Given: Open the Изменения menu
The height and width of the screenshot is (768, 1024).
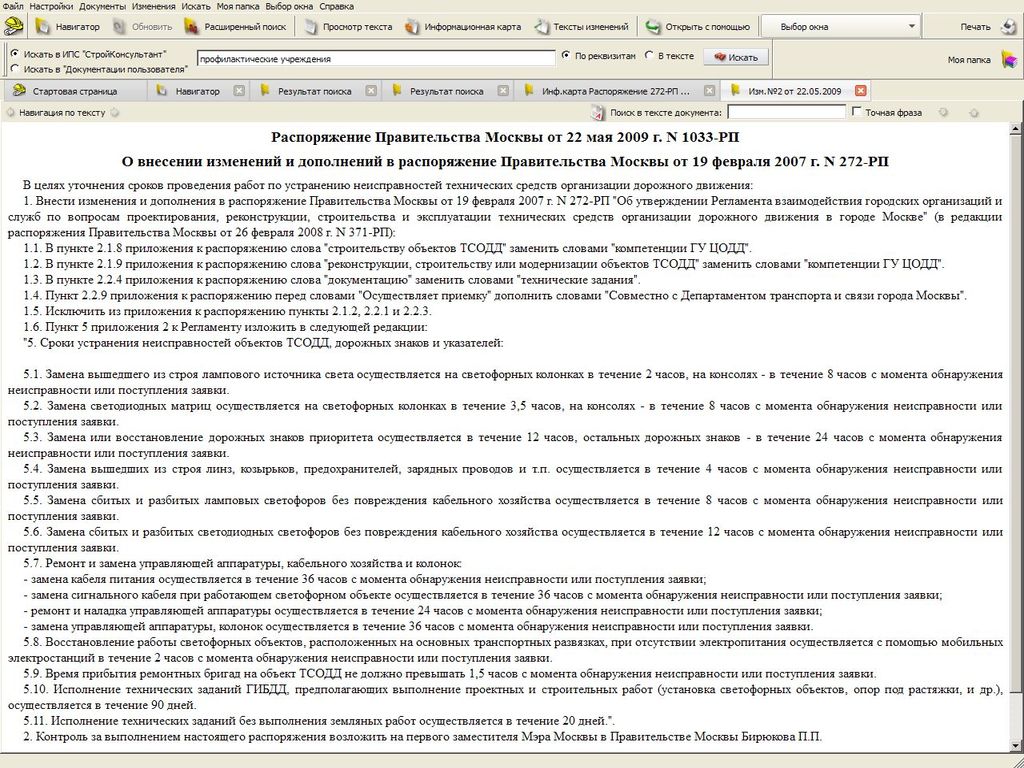Looking at the screenshot, I should click(153, 6).
